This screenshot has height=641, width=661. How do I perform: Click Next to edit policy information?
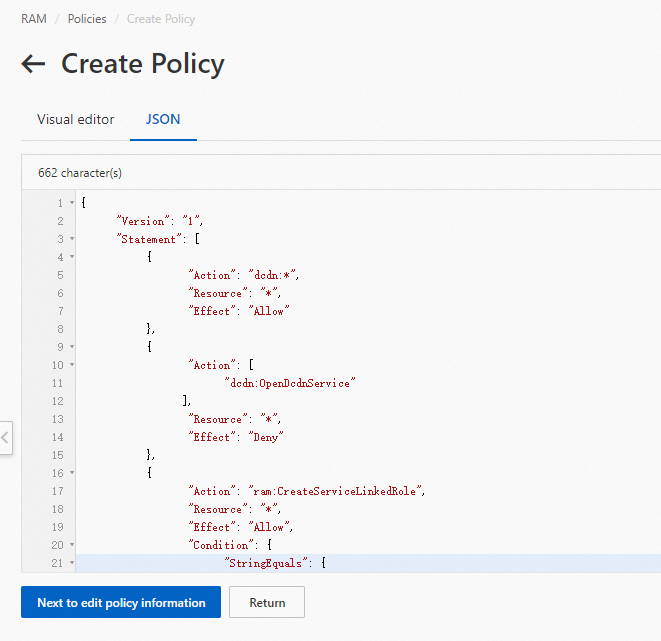[x=121, y=602]
